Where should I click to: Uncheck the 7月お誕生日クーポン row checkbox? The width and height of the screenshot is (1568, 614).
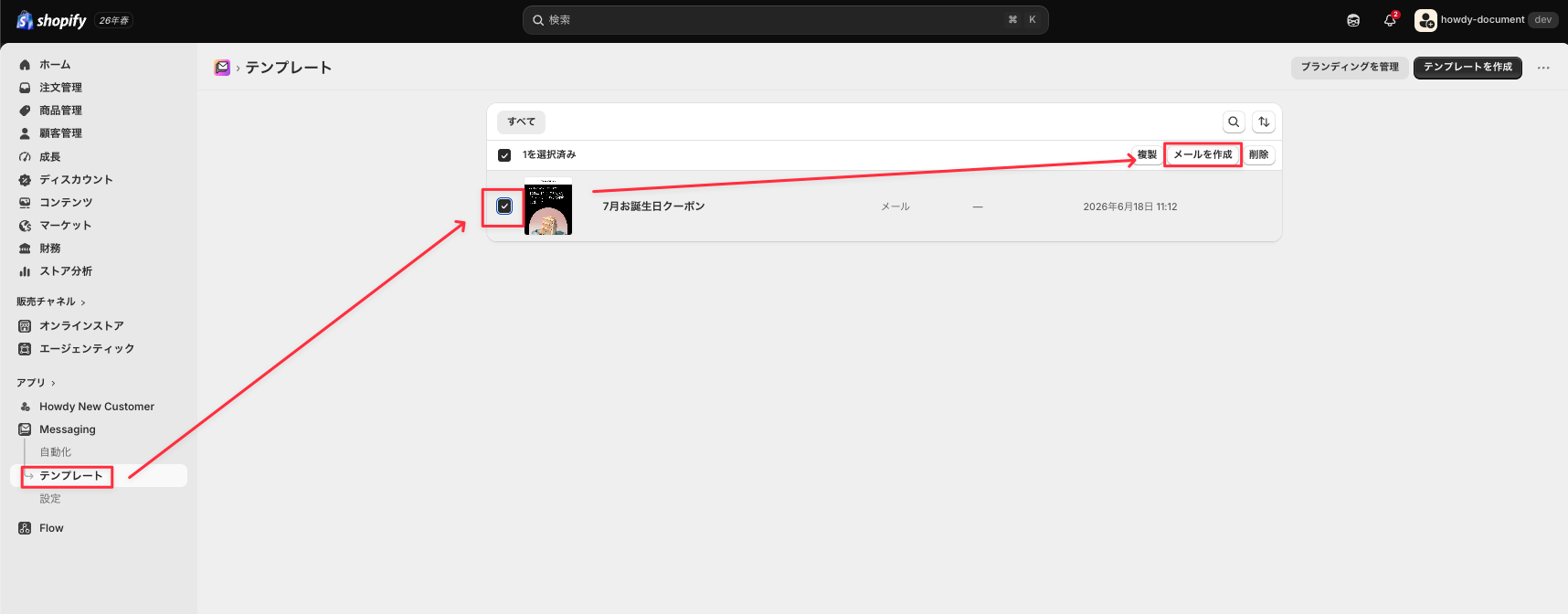(504, 206)
